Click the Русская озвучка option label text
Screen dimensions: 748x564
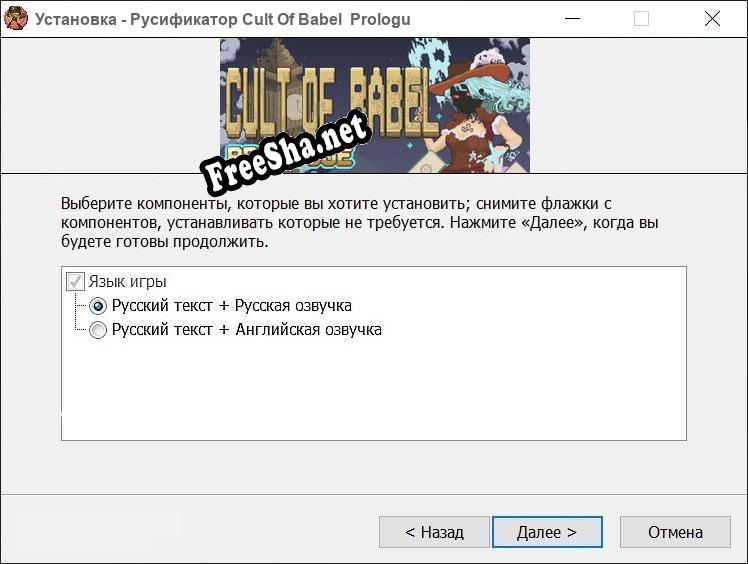point(232,305)
